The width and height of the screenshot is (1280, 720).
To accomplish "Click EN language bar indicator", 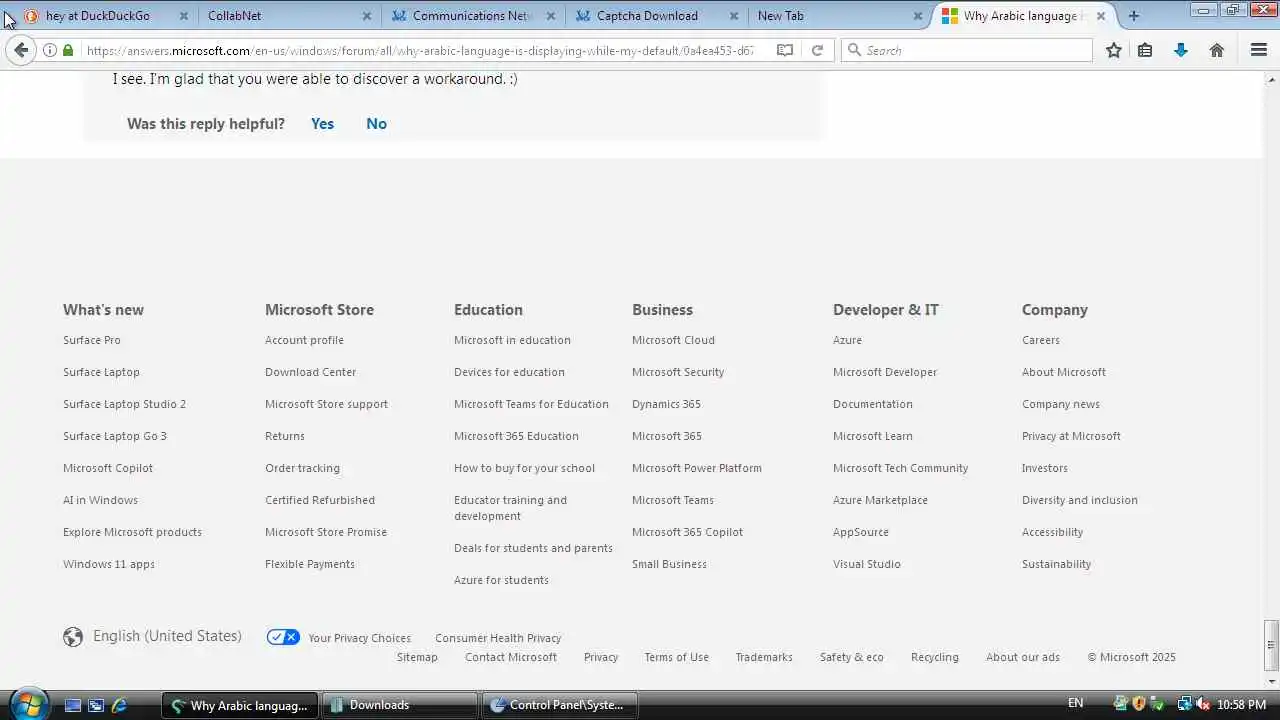I will (1075, 704).
